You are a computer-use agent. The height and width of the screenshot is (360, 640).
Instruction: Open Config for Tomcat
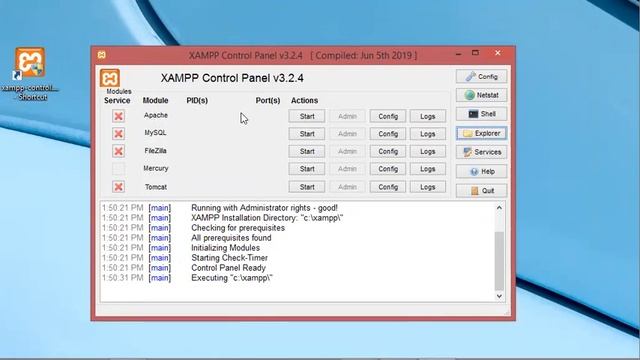coord(388,187)
